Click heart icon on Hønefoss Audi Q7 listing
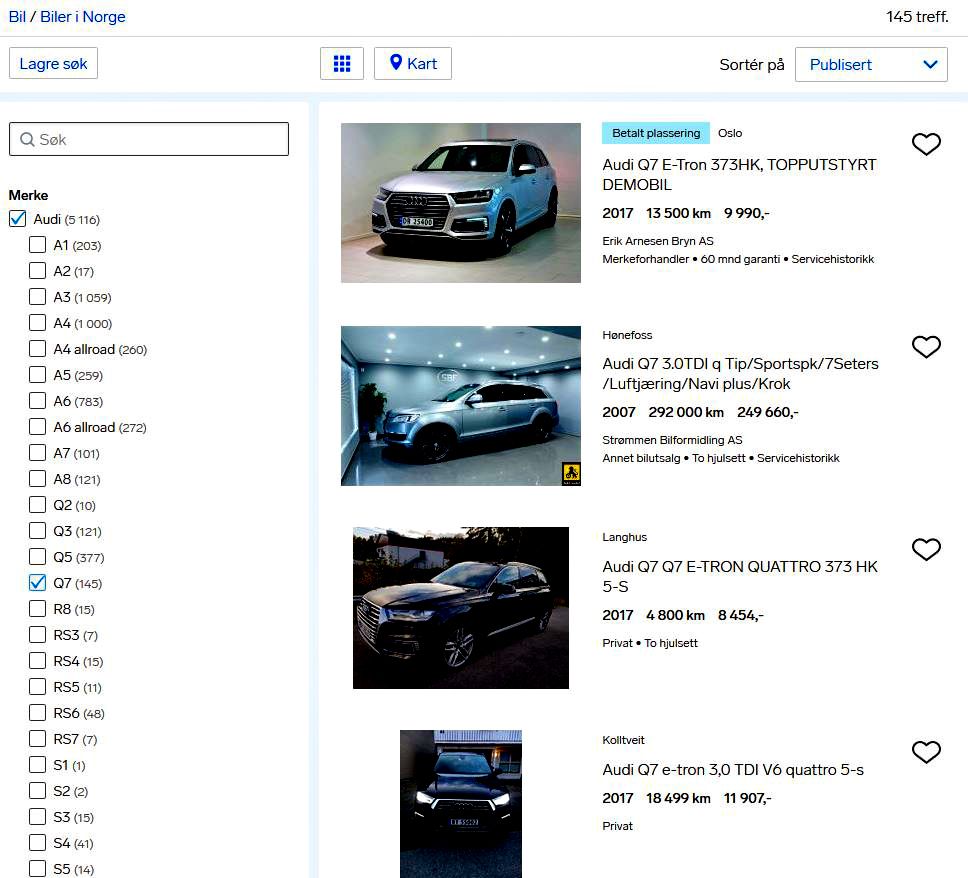 point(926,347)
